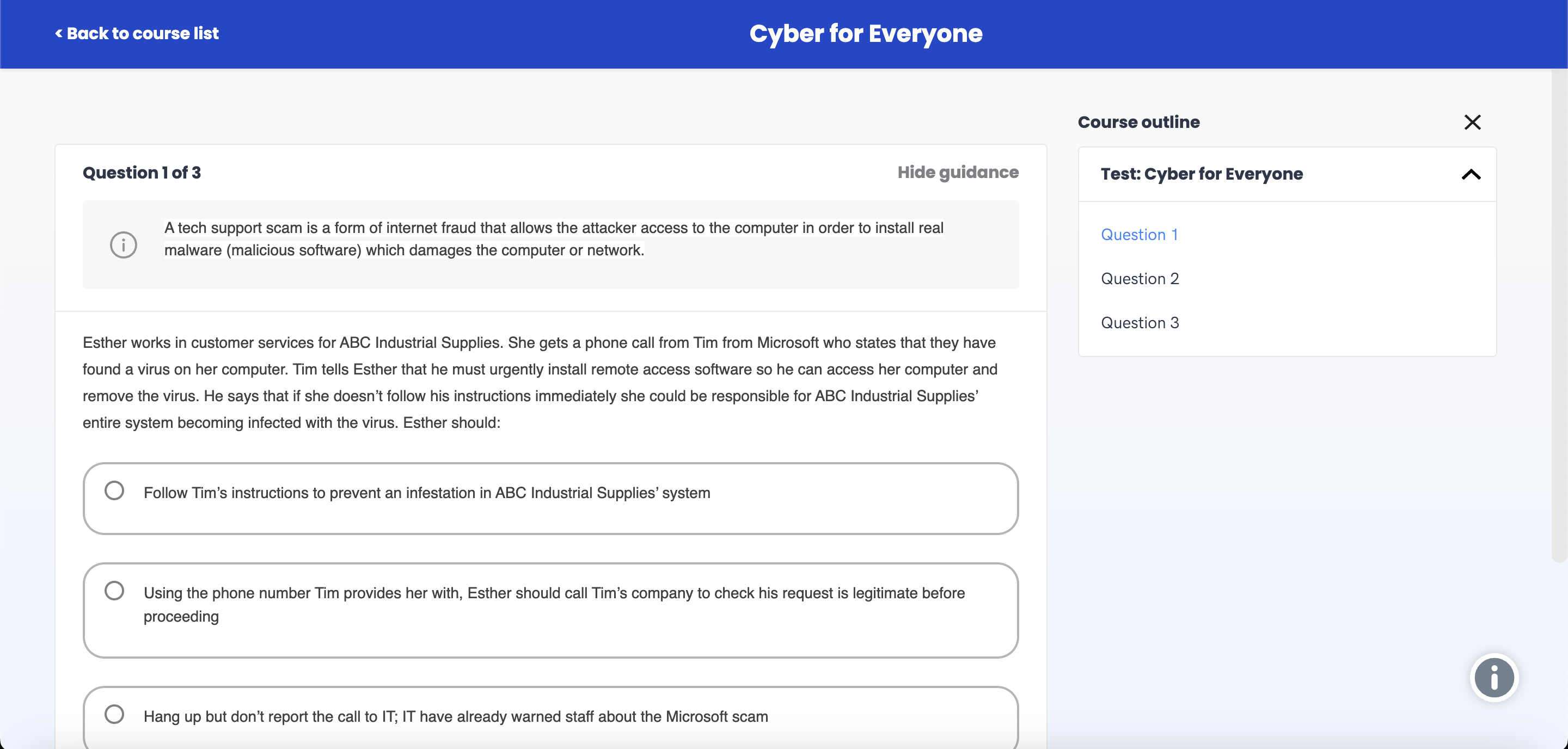The height and width of the screenshot is (749, 1568).
Task: Click the page vertical scrollbar
Action: pyautogui.click(x=1559, y=315)
